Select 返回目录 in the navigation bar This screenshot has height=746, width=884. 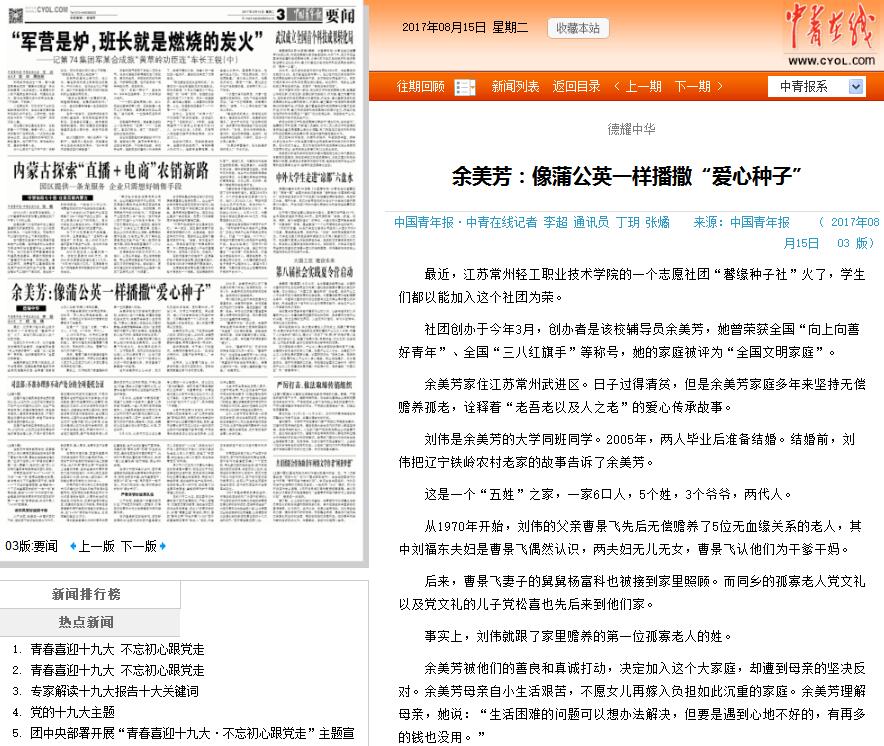coord(576,86)
